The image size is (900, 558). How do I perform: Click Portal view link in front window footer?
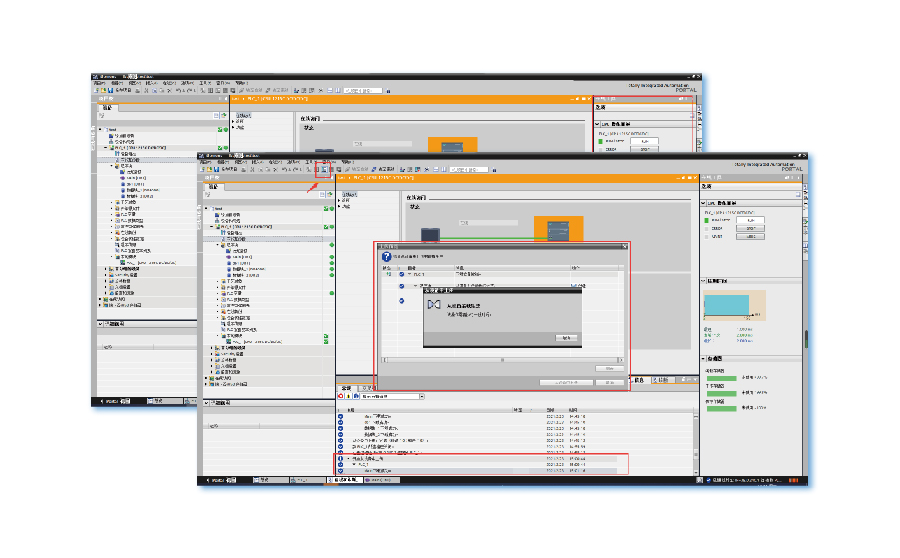[x=222, y=480]
